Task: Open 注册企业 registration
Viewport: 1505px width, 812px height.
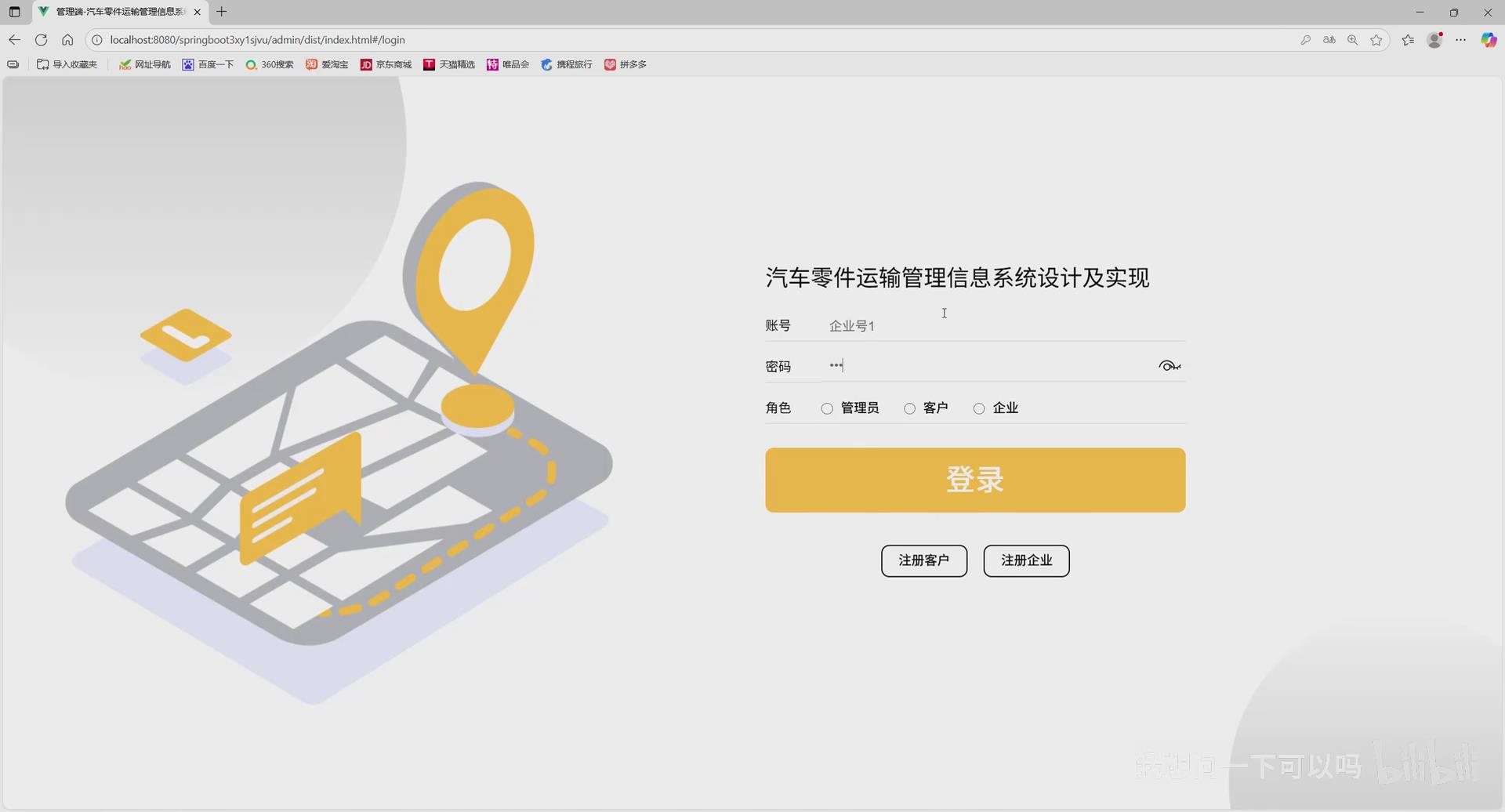Action: (x=1027, y=560)
